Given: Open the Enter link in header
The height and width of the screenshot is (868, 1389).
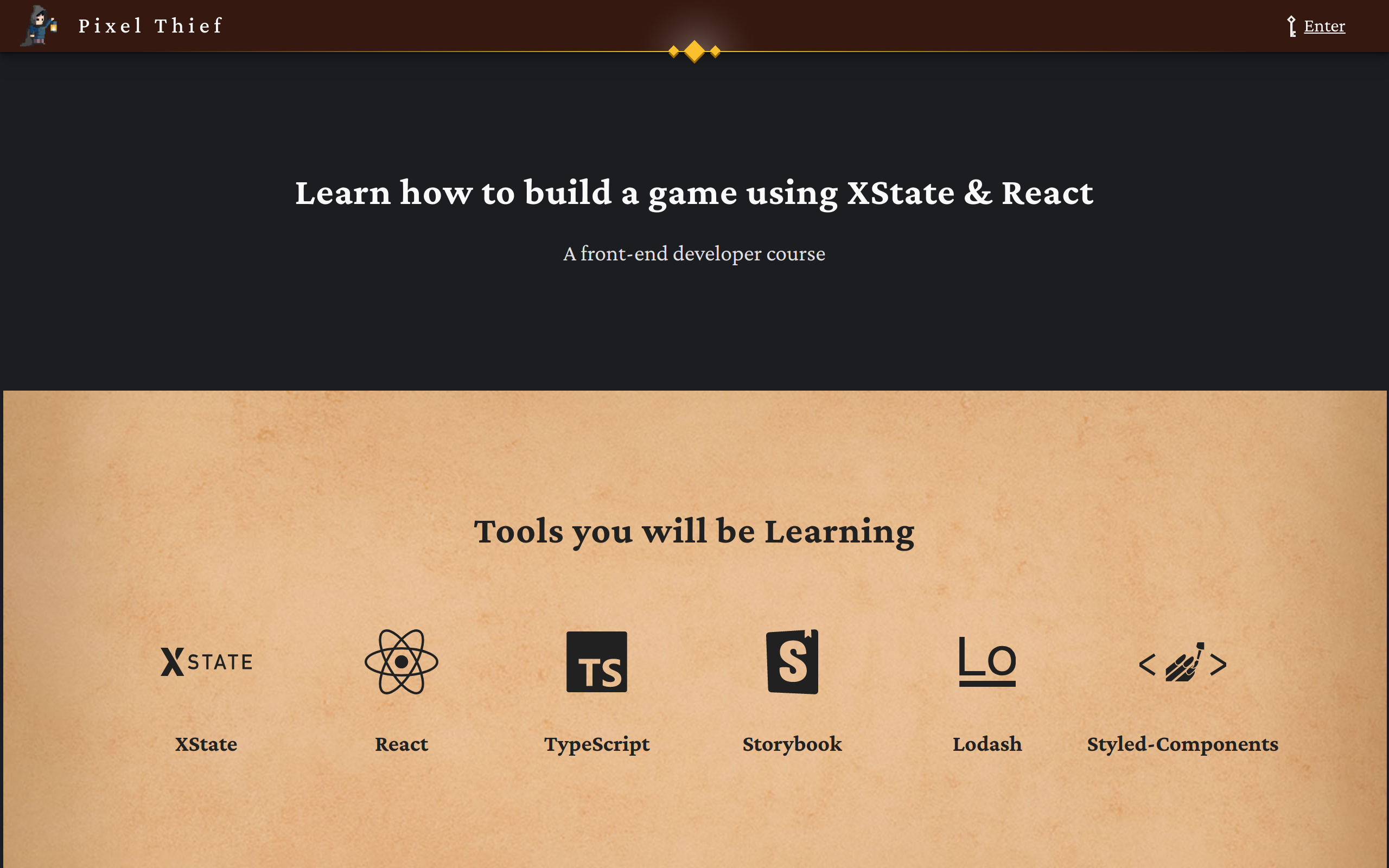Looking at the screenshot, I should click(1324, 27).
